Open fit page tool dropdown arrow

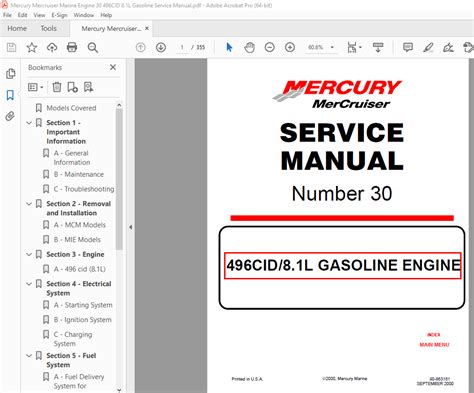(x=360, y=47)
